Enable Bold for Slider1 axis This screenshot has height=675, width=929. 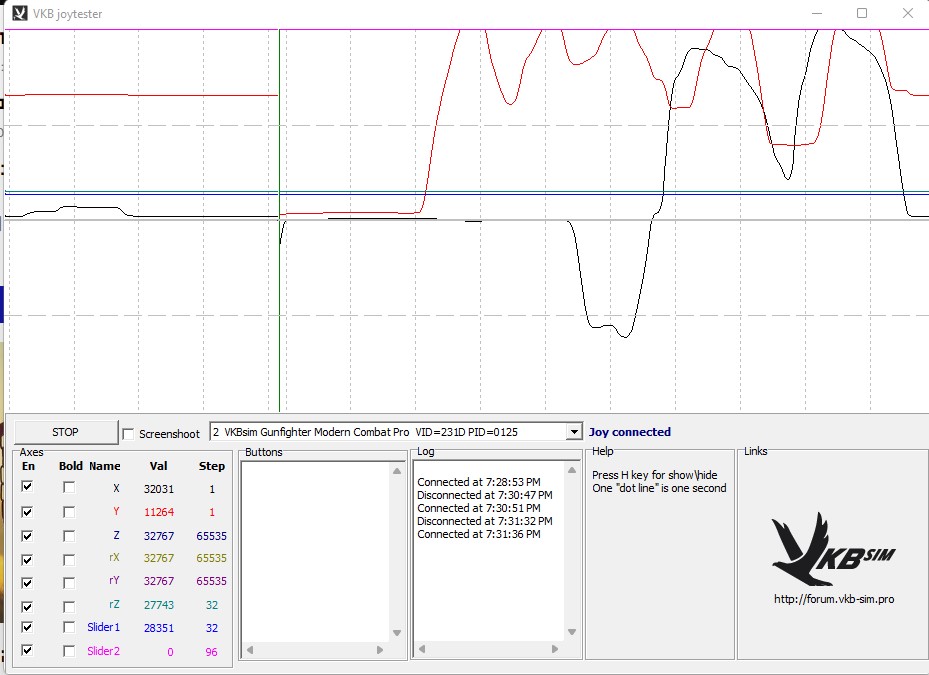pyautogui.click(x=69, y=628)
